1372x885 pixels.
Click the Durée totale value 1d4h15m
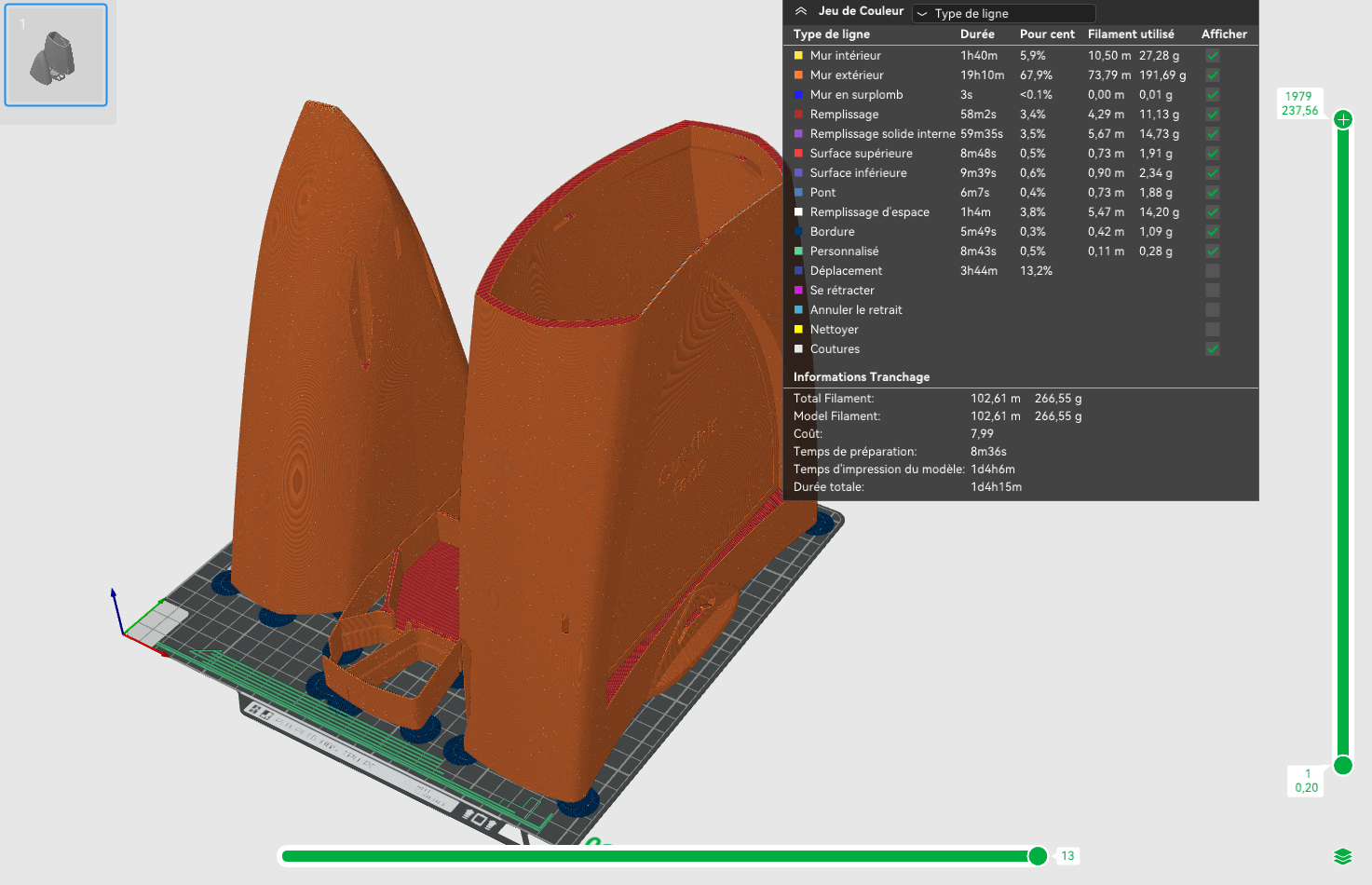(996, 487)
